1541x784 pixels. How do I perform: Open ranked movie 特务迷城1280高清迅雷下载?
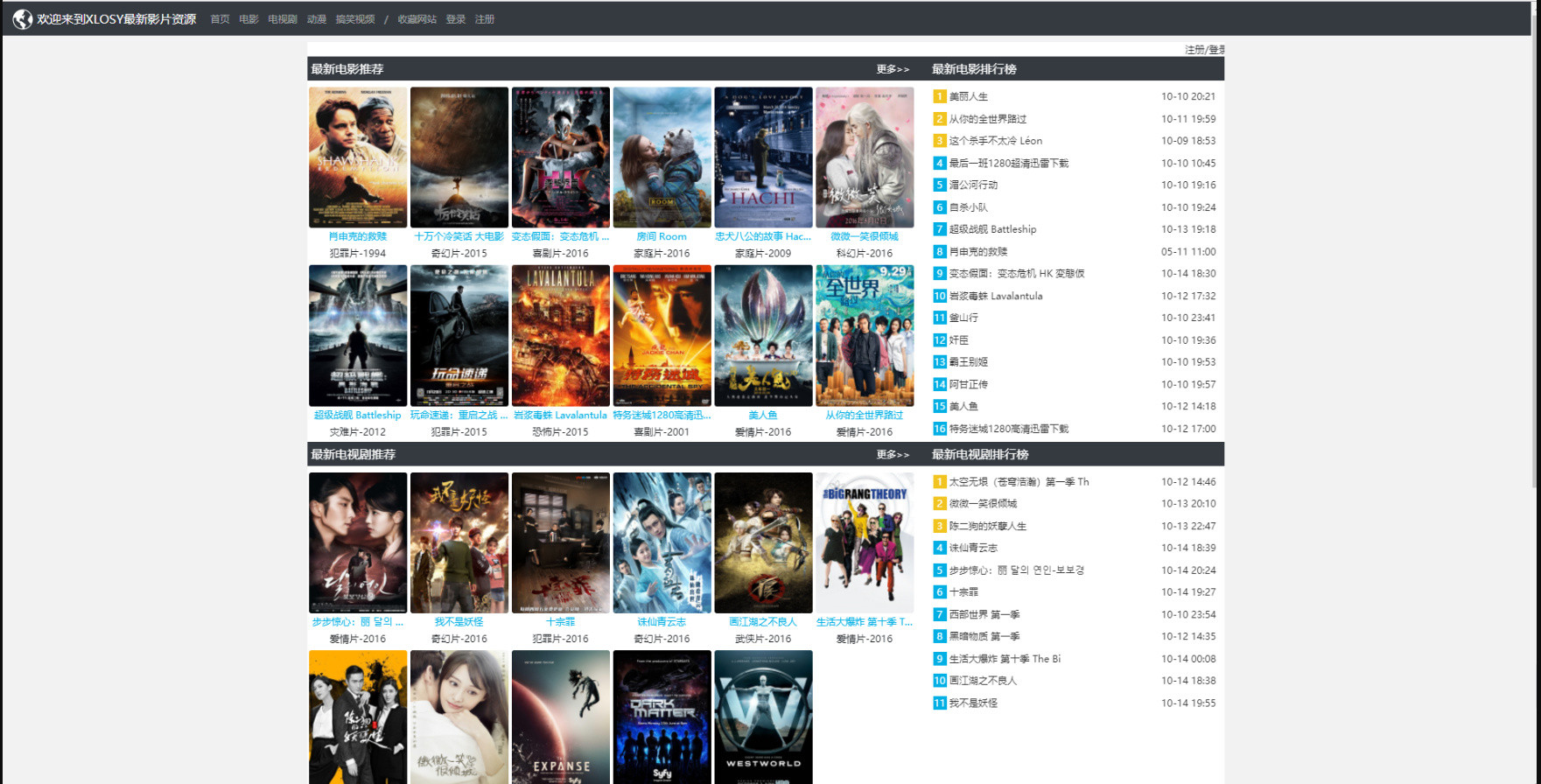pyautogui.click(x=1009, y=429)
